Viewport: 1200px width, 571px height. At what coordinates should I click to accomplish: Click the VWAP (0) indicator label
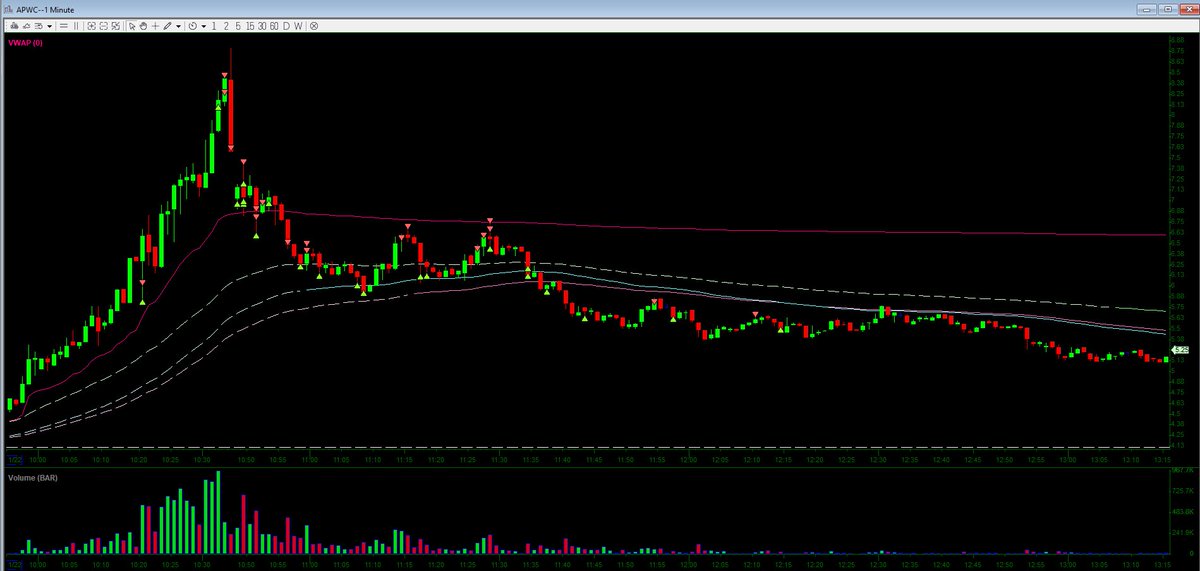point(23,44)
